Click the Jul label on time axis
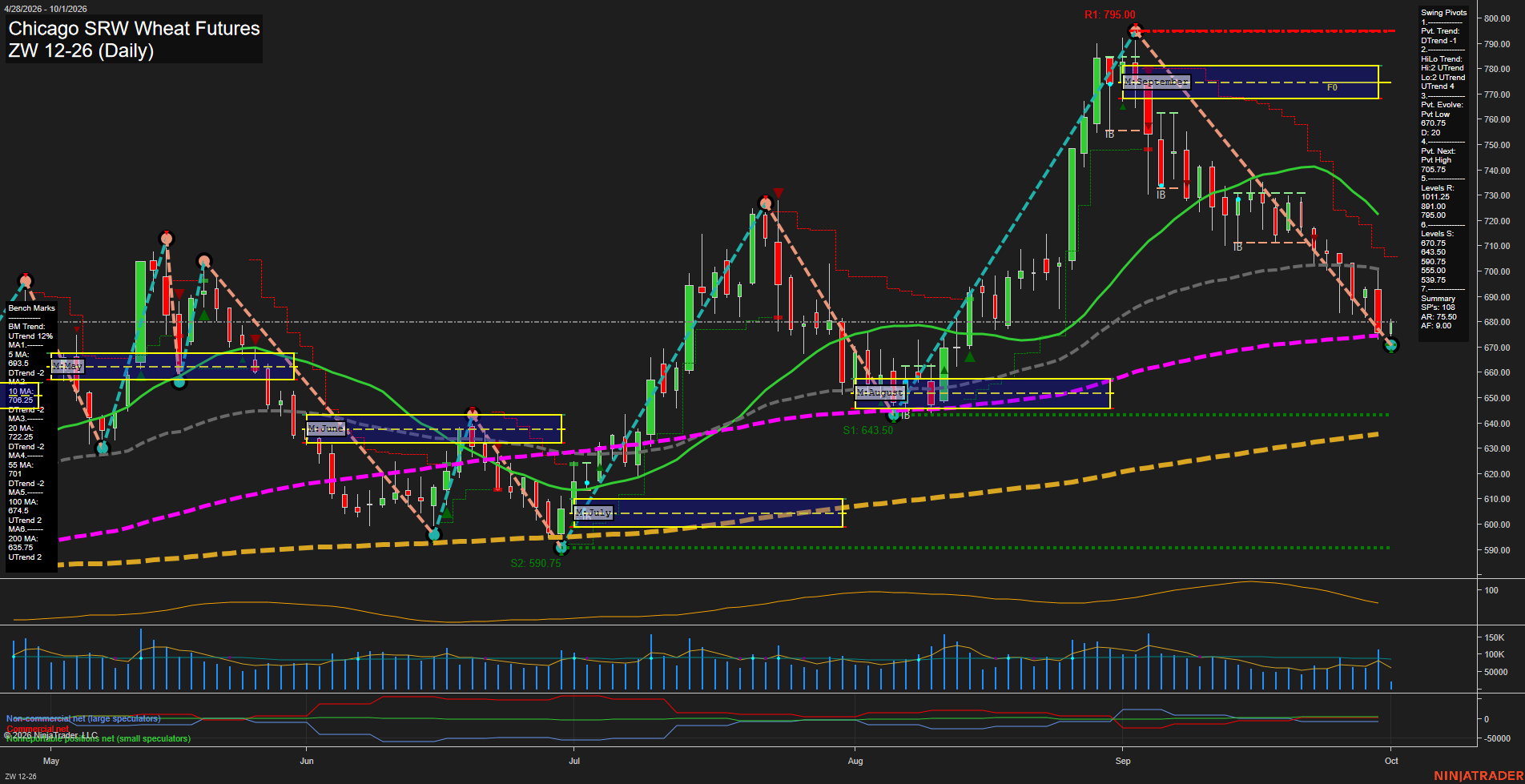The image size is (1525, 784). tap(574, 761)
